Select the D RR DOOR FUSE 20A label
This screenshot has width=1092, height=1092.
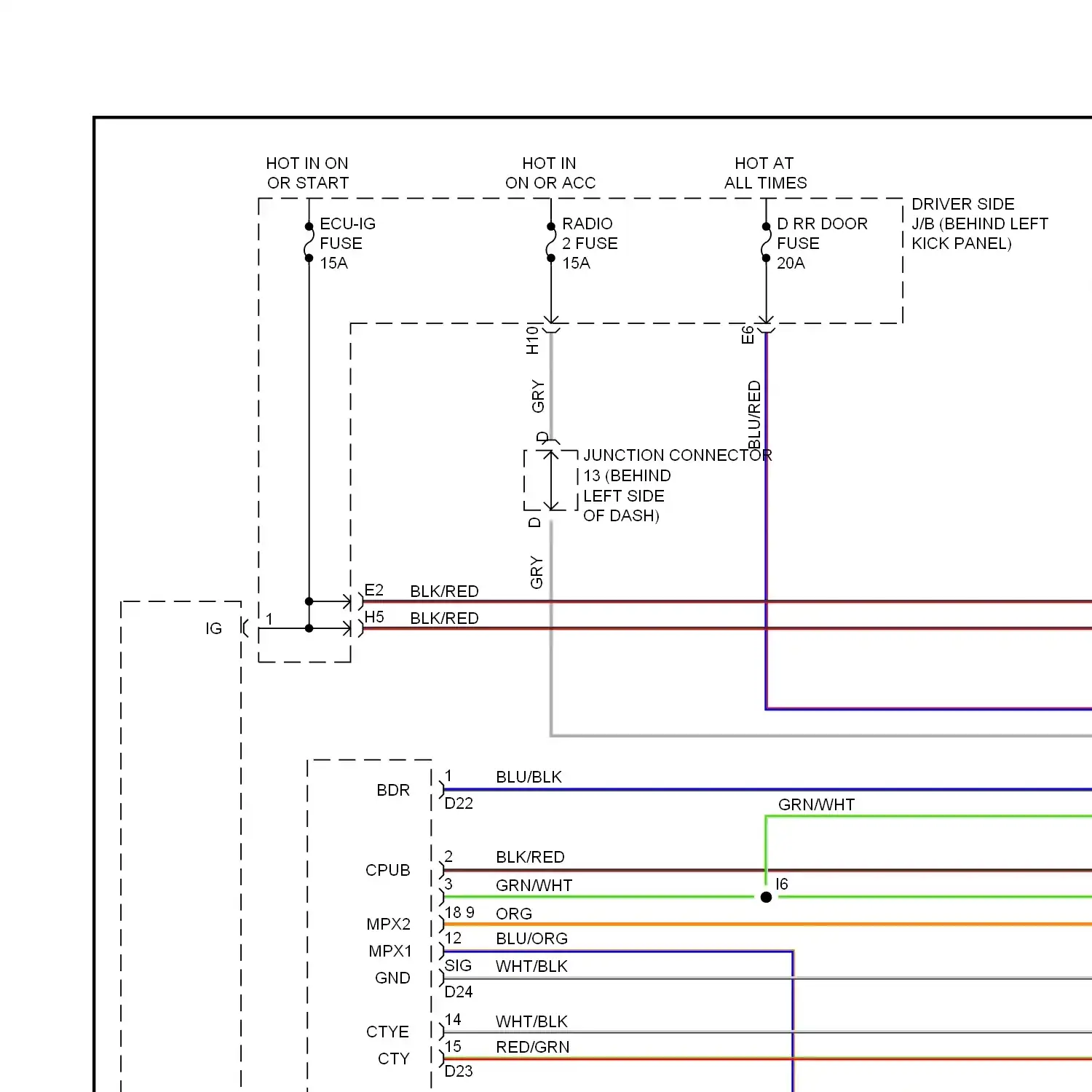[822, 243]
